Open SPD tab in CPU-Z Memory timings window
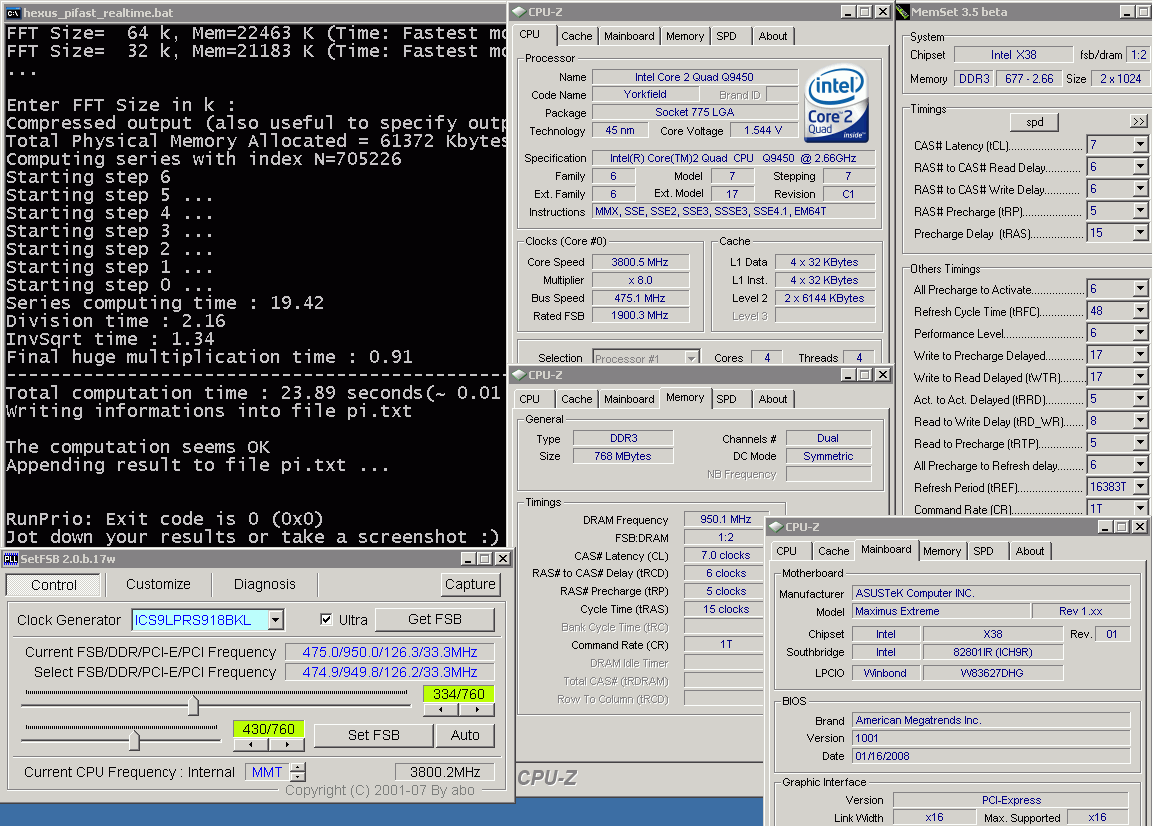The width and height of the screenshot is (1153, 826). tap(727, 399)
